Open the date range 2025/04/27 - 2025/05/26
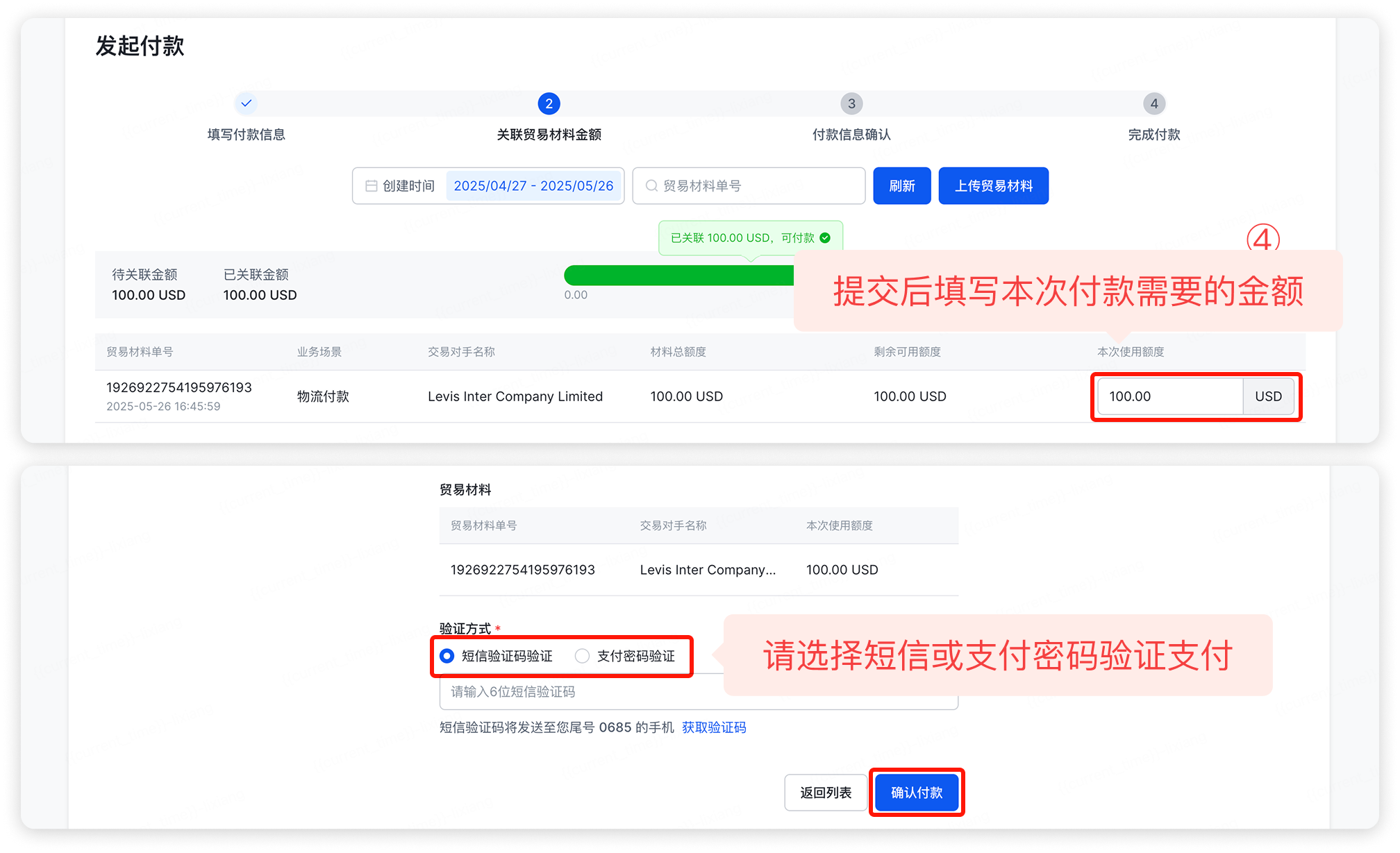Viewport: 1400px width, 853px height. click(533, 186)
